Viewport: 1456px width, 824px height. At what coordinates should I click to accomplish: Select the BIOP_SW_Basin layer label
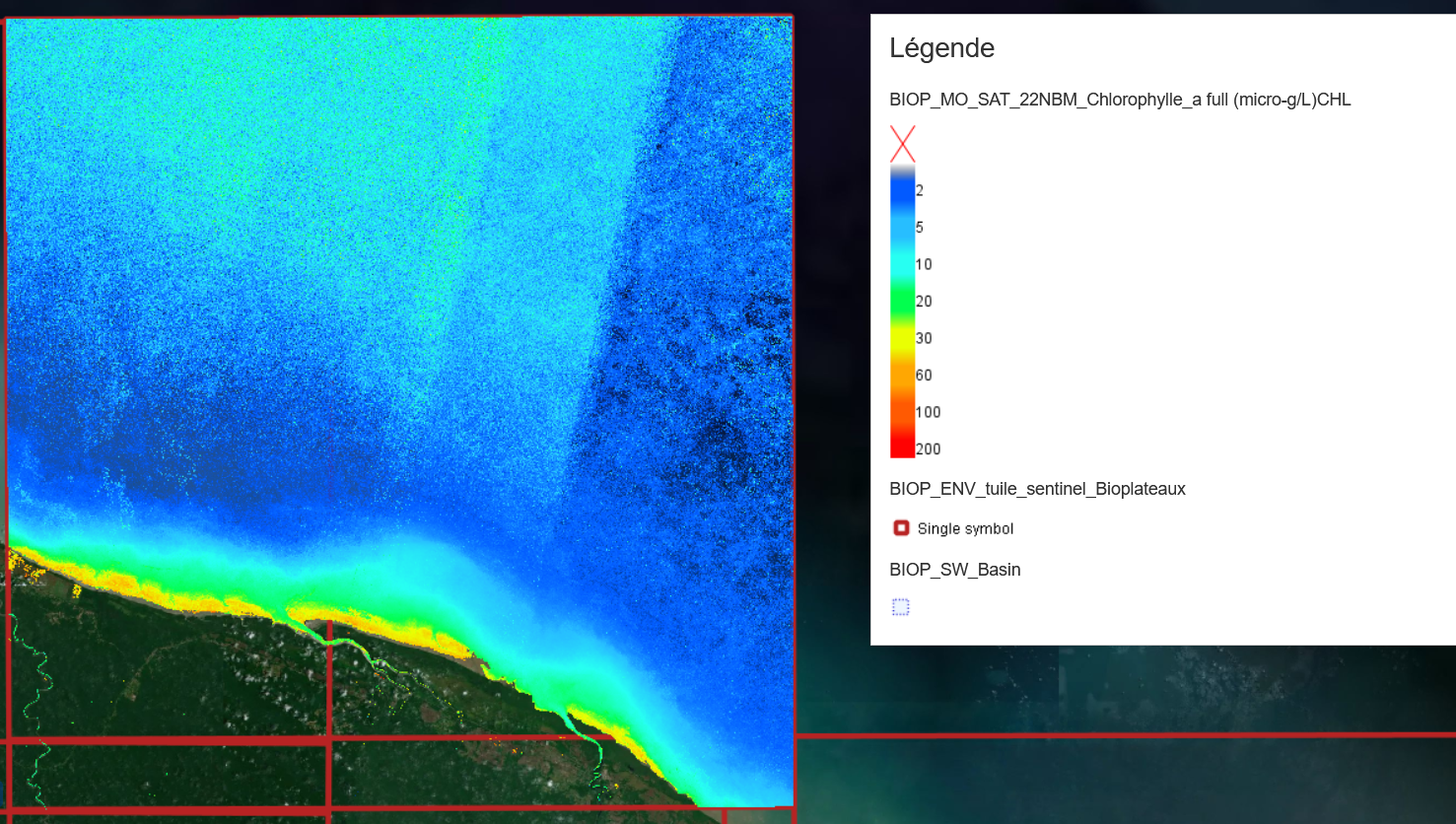coord(954,570)
